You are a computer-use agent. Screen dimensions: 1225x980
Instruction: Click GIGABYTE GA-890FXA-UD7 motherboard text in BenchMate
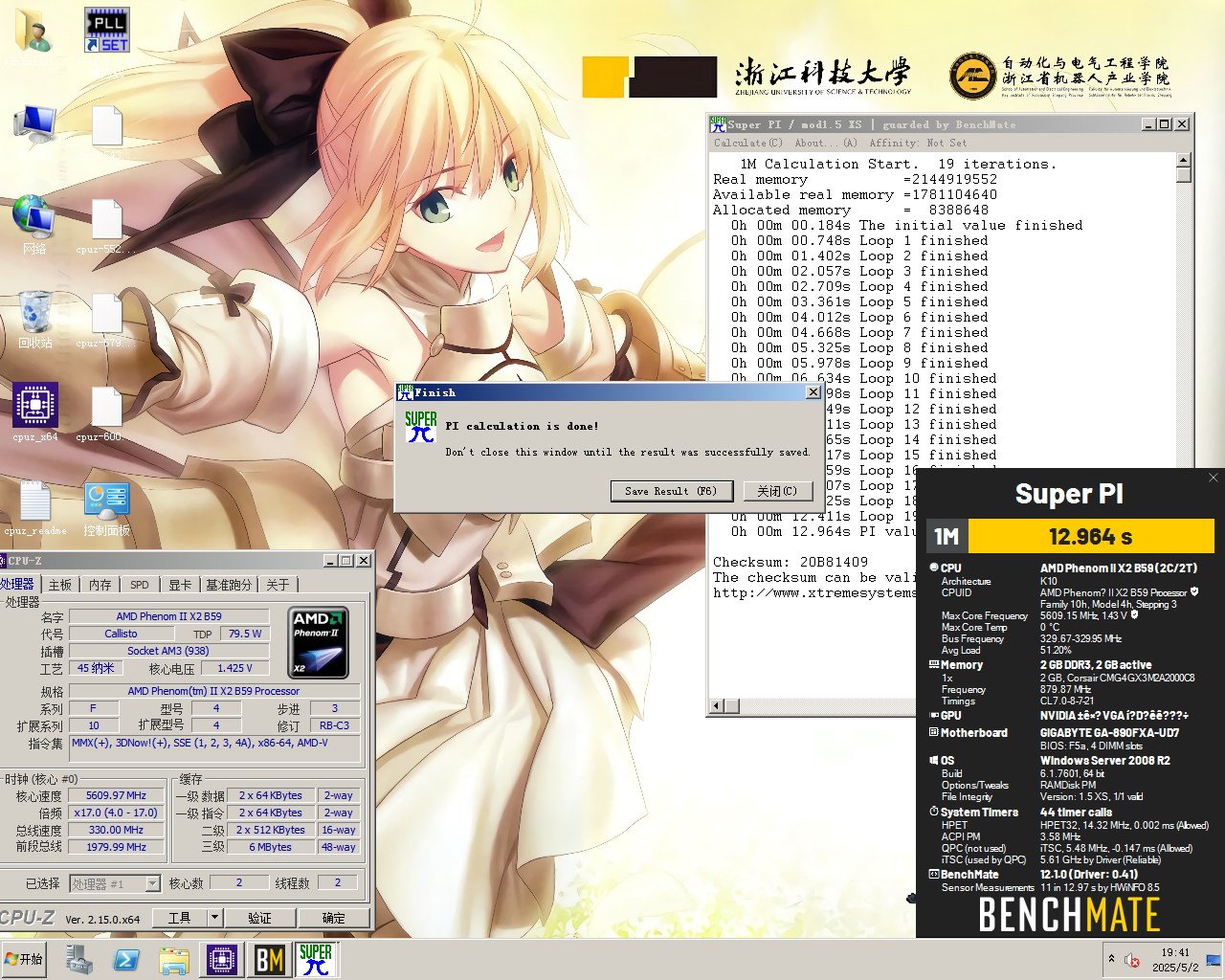pyautogui.click(x=1110, y=733)
